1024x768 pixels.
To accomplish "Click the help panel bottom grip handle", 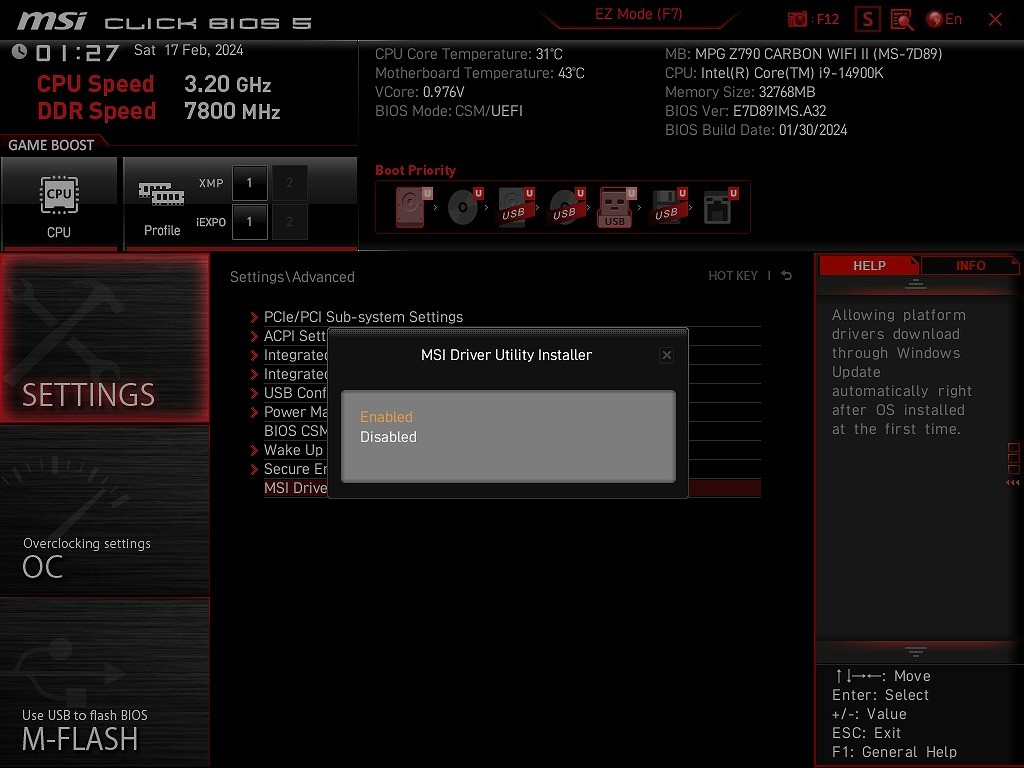I will click(x=916, y=651).
